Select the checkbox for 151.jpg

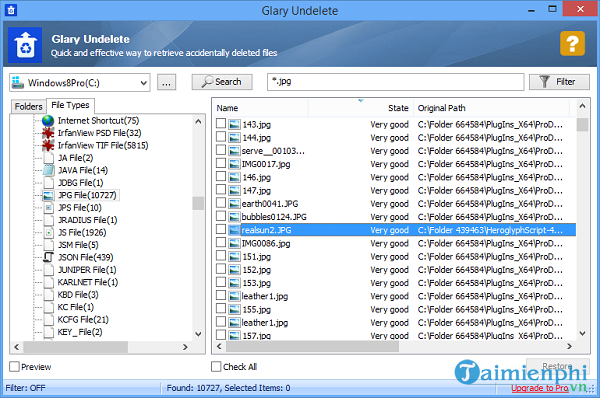pyautogui.click(x=221, y=255)
